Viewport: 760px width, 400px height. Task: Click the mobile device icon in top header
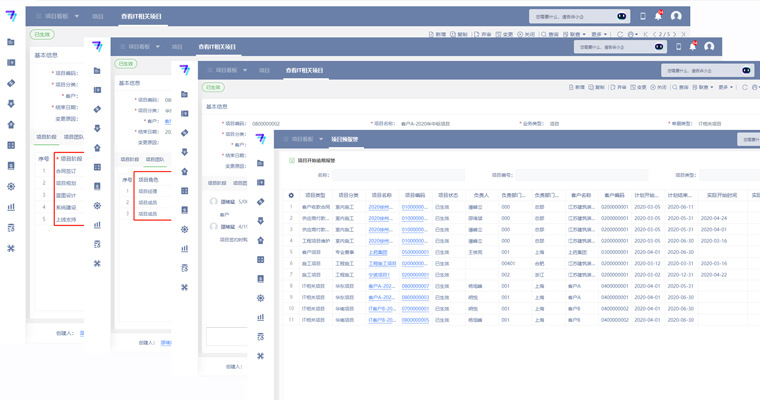[x=643, y=16]
